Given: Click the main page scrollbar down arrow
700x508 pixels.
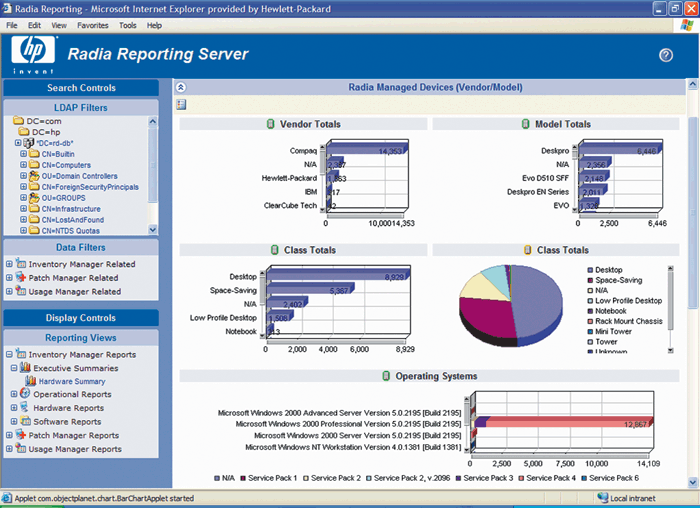Looking at the screenshot, I should [x=692, y=482].
